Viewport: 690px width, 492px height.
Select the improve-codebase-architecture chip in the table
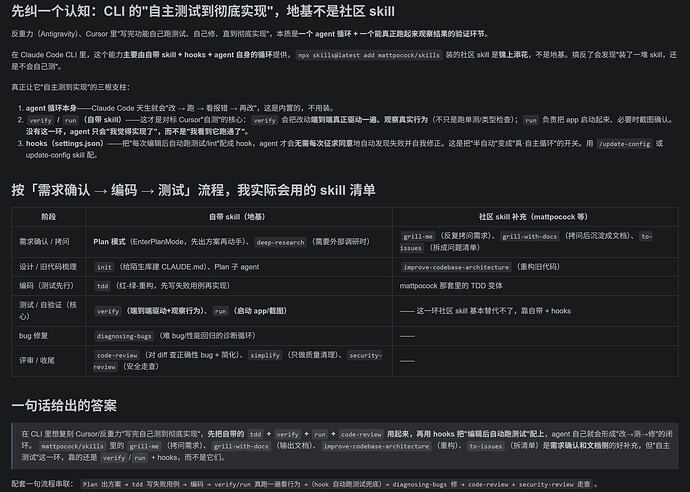coord(456,267)
